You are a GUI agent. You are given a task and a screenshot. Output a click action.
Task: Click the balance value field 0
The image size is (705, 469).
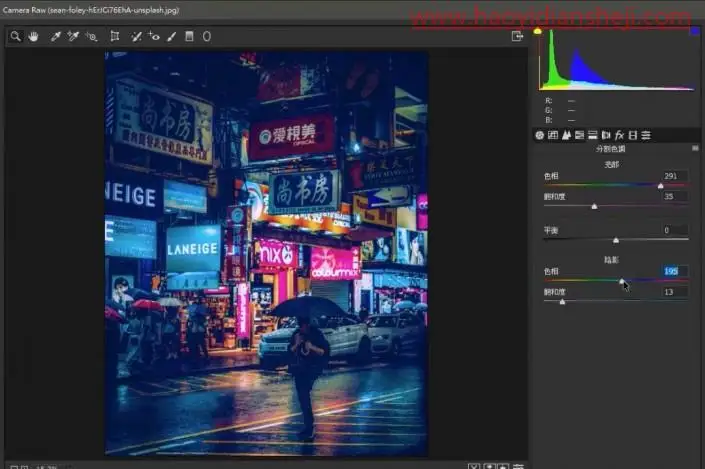[x=674, y=230]
